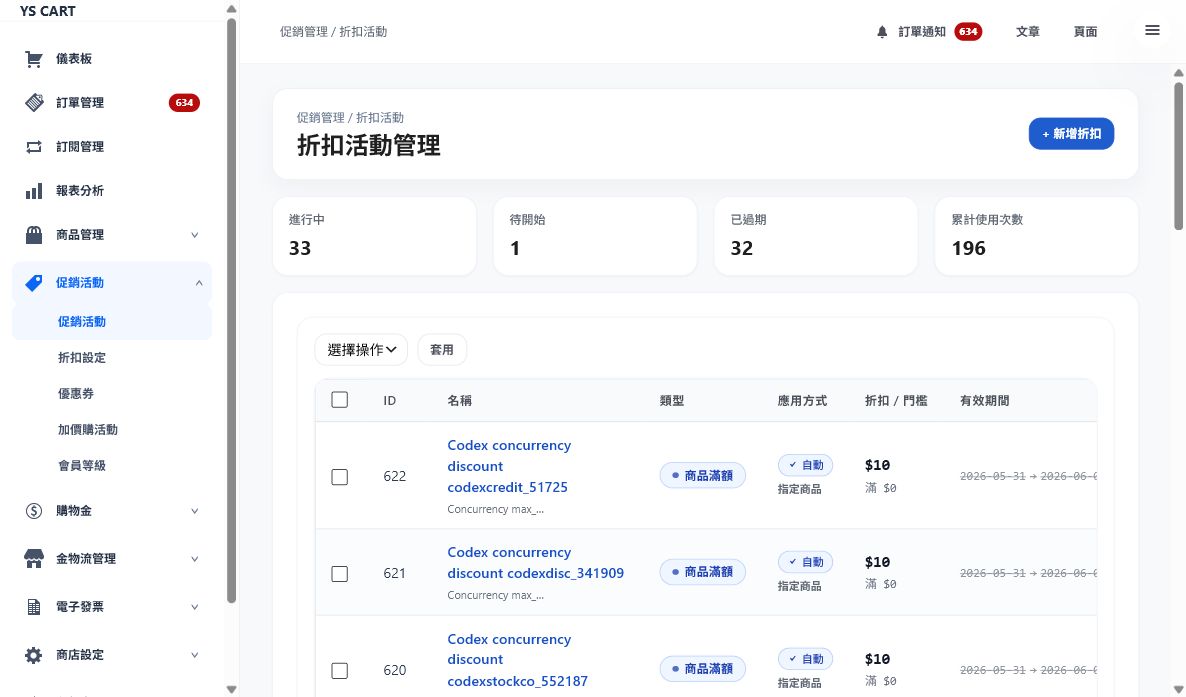This screenshot has height=697, width=1186.
Task: Open the dashboard cart icon
Action: click(x=33, y=59)
